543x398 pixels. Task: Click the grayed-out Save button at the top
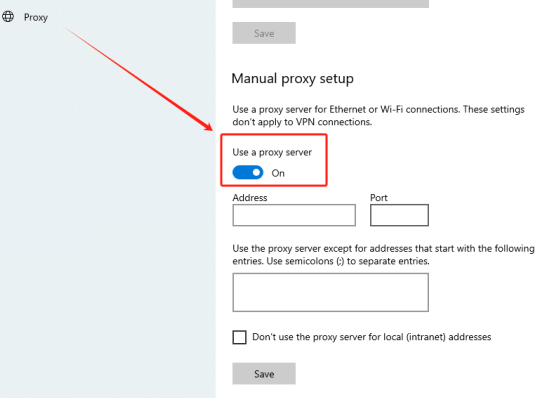264,33
